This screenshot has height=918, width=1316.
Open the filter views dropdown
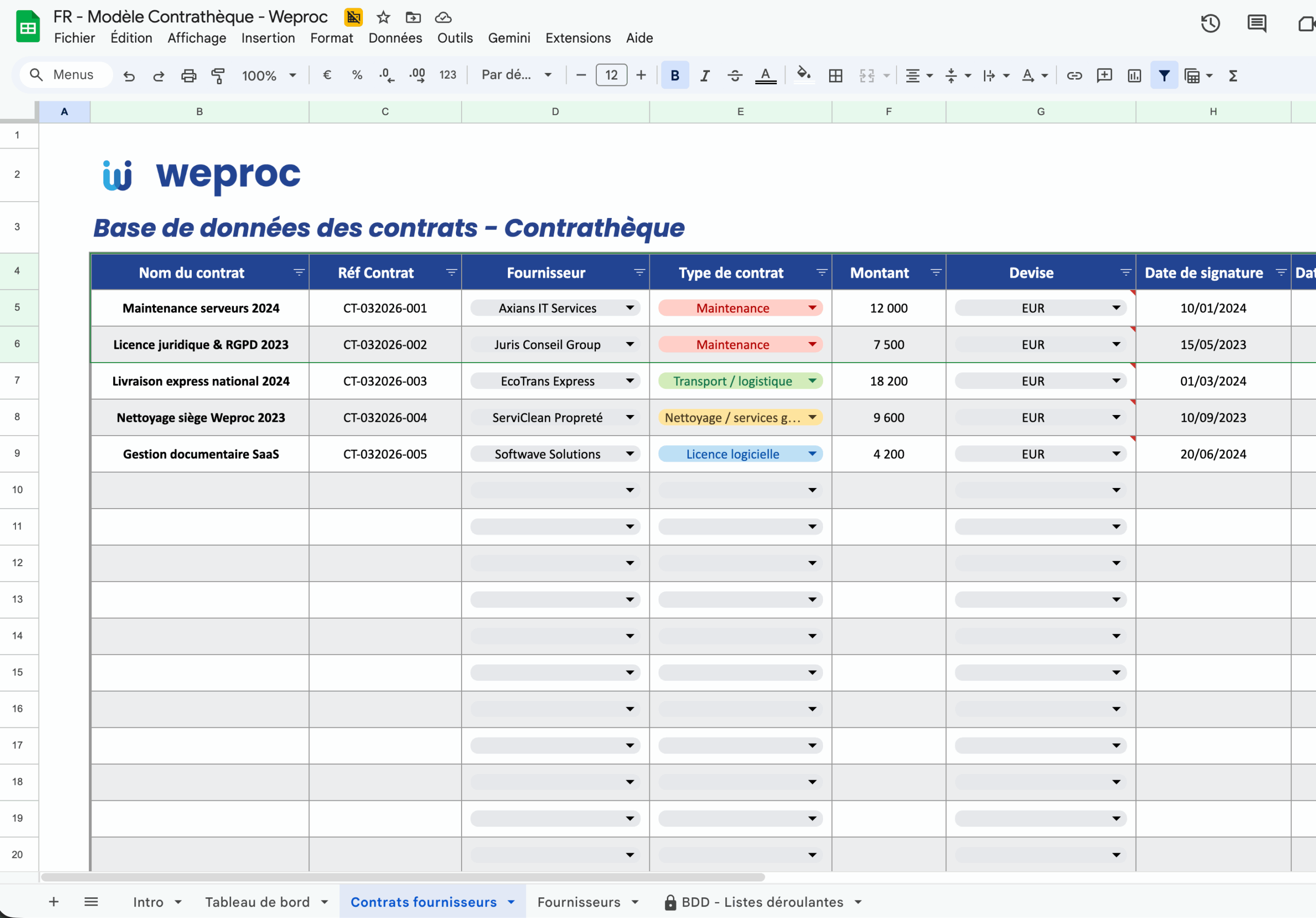(1198, 75)
